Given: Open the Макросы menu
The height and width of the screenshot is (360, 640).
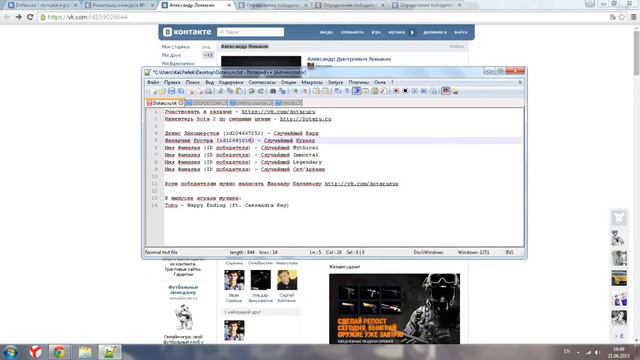Looking at the screenshot, I should pyautogui.click(x=312, y=82).
